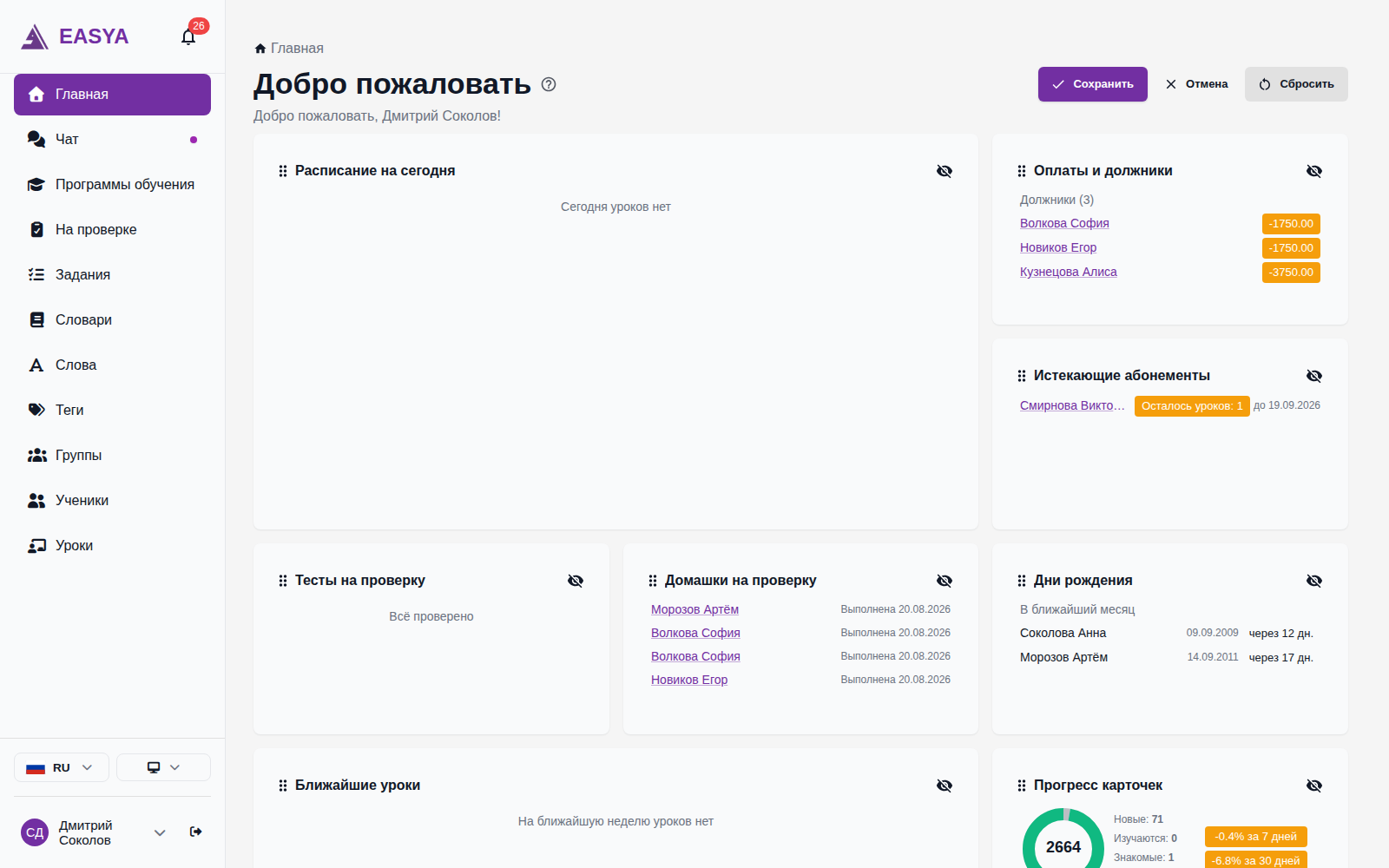Open Ученики in the sidebar
This screenshot has width=1389, height=868.
point(112,501)
